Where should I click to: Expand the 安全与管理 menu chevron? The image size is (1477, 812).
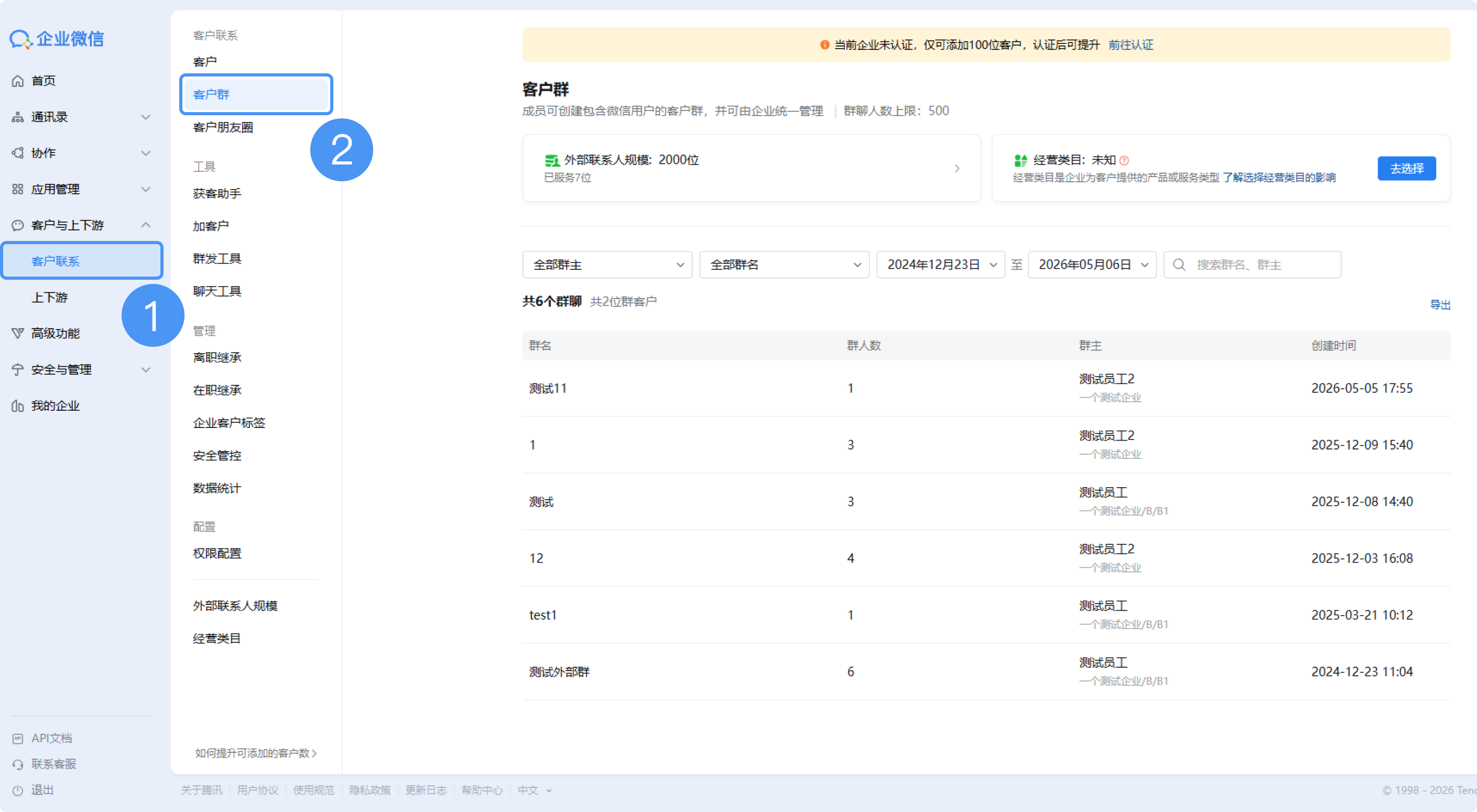pyautogui.click(x=146, y=370)
